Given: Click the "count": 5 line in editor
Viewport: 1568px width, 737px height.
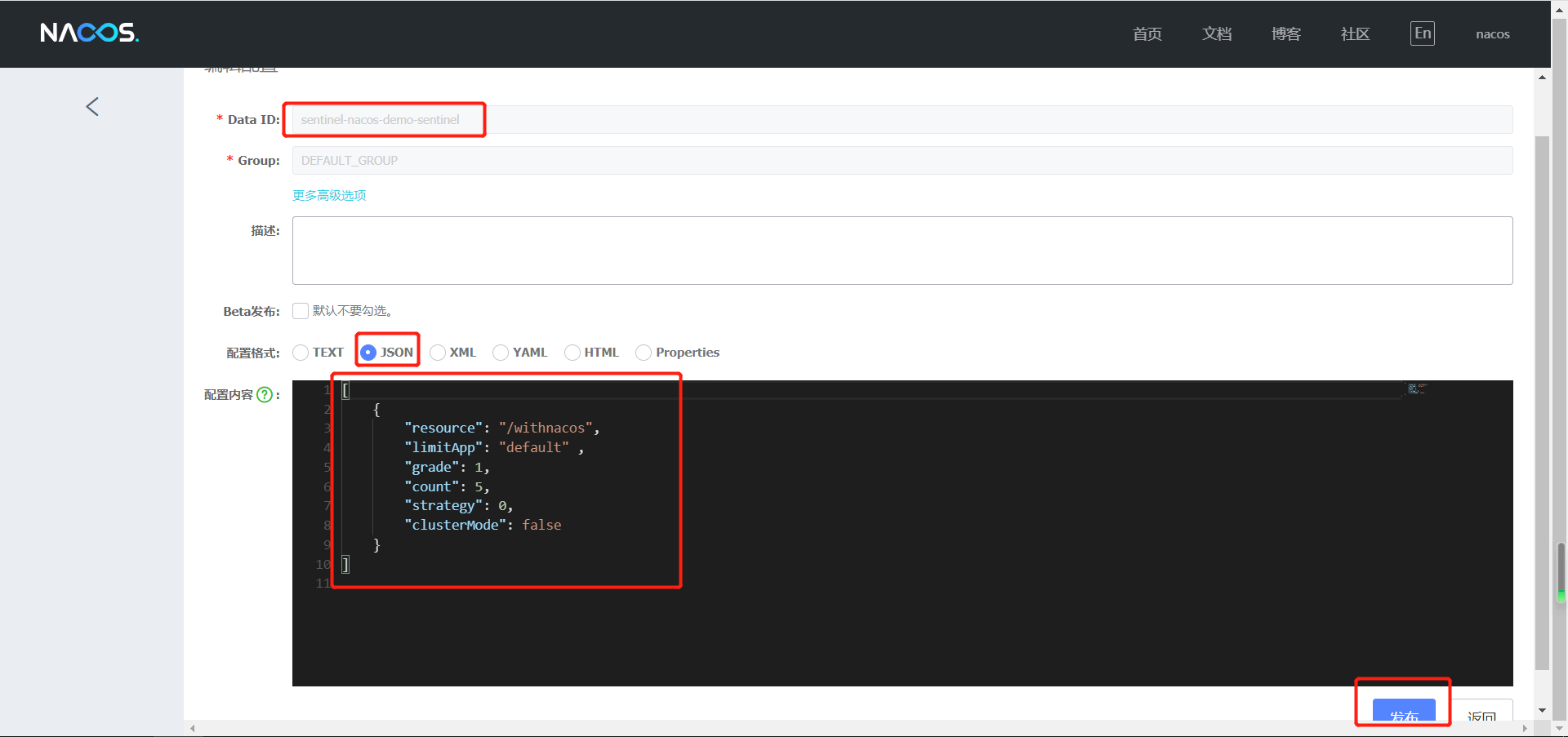Looking at the screenshot, I should (447, 486).
